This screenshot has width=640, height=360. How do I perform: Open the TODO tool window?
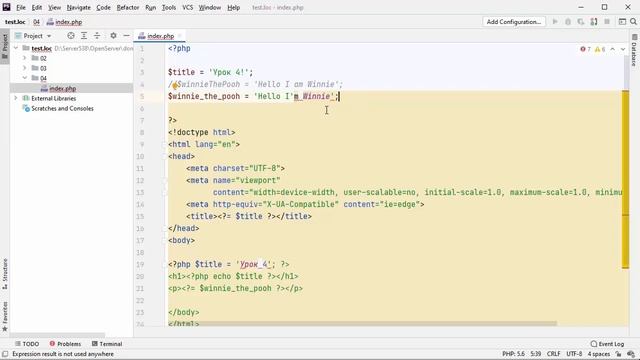27,344
